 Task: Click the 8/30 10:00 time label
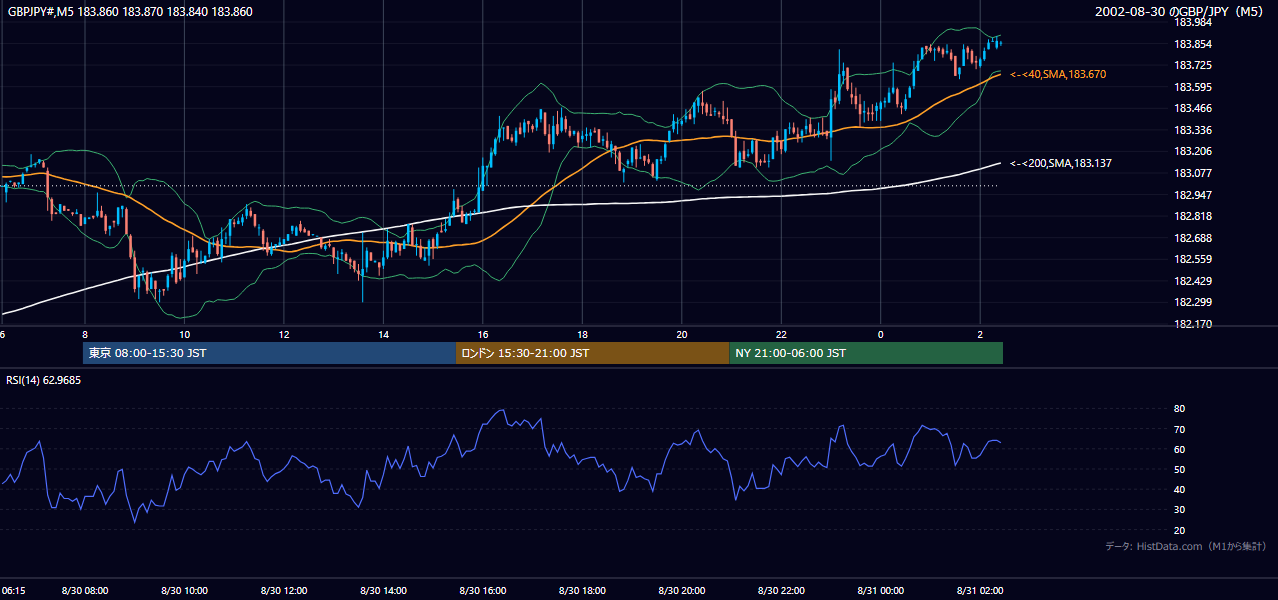point(184,590)
